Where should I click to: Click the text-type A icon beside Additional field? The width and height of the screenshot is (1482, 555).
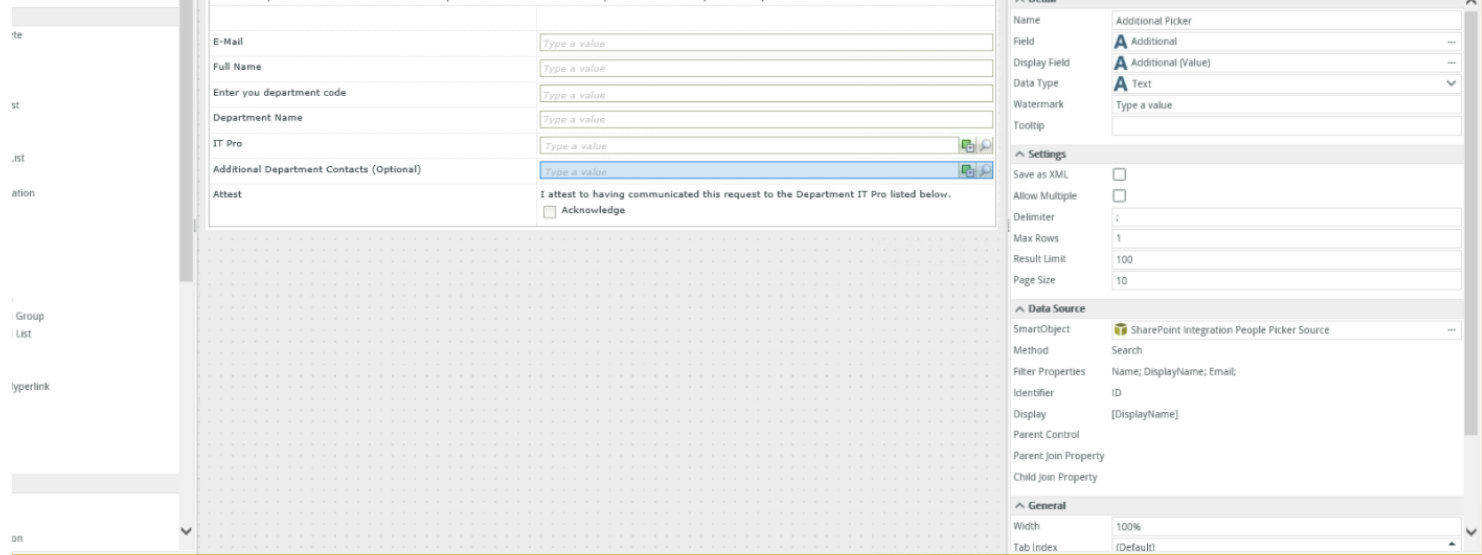pos(1121,41)
